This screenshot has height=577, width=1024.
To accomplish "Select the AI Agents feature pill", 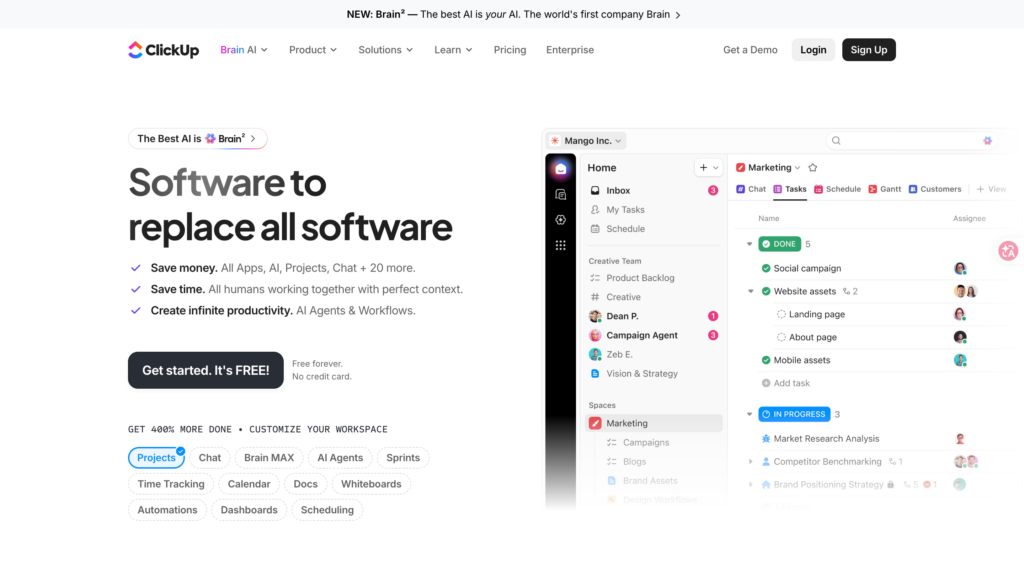I will click(340, 458).
